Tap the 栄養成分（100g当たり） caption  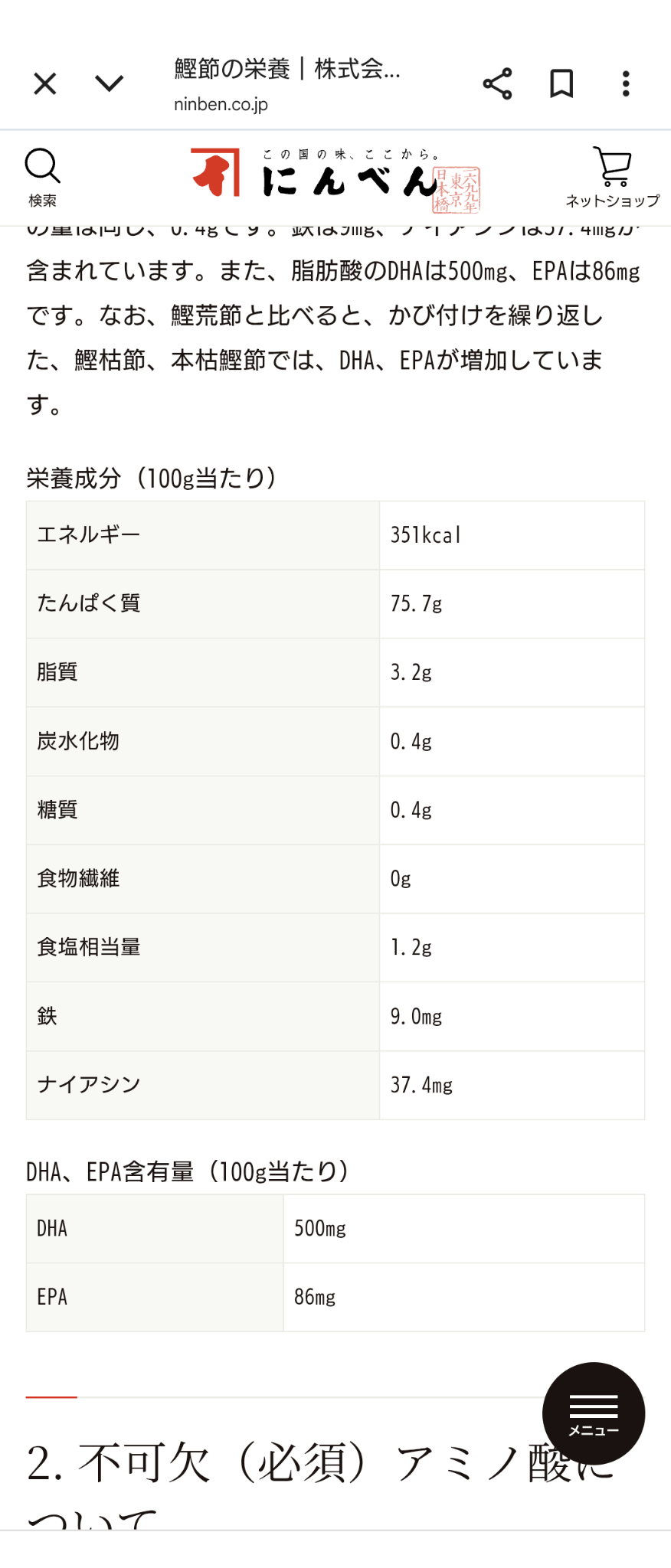click(152, 479)
